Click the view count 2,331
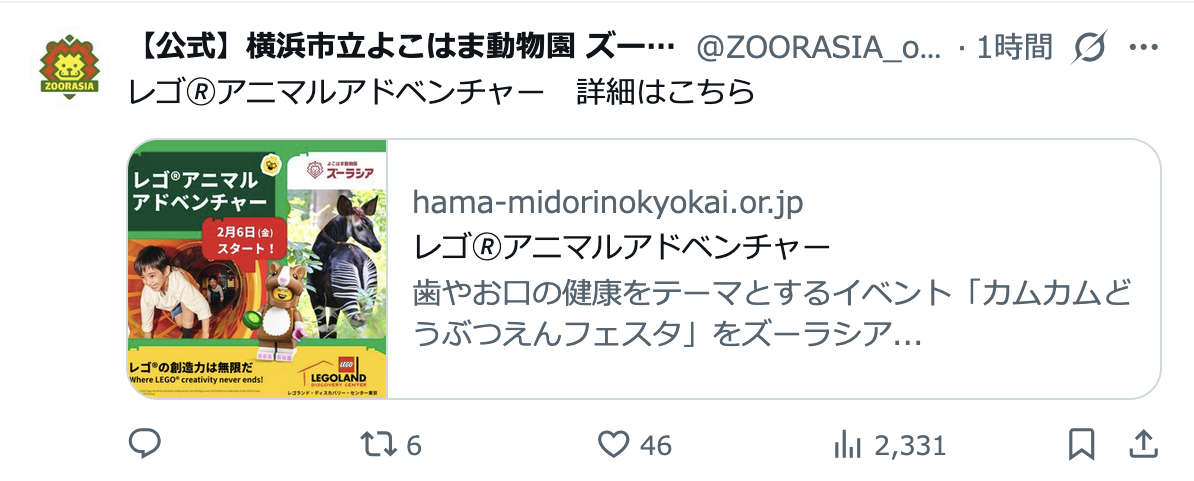Viewport: 1194px width, 481px height. 909,445
